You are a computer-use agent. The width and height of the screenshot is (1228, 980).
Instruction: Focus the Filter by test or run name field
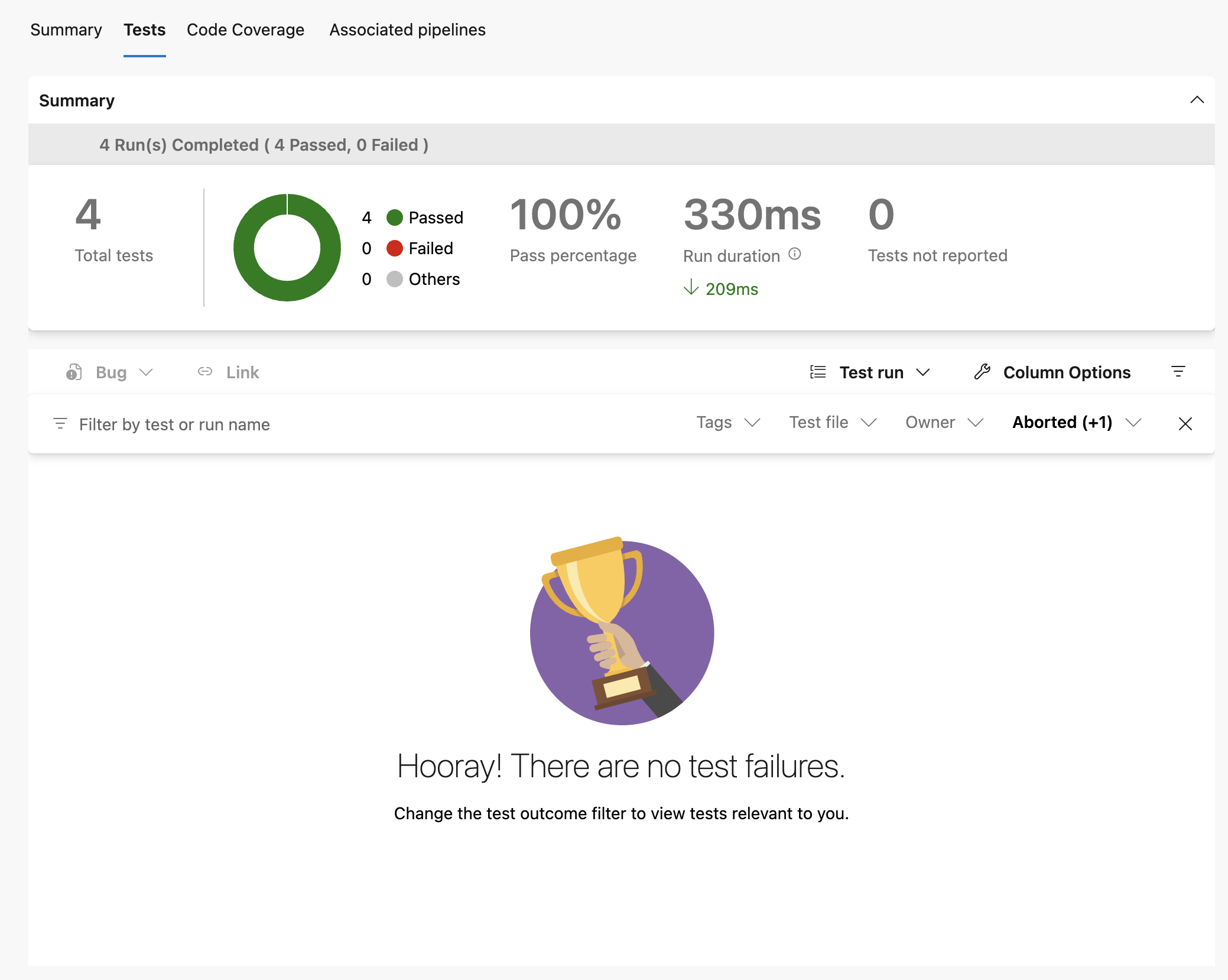(174, 424)
